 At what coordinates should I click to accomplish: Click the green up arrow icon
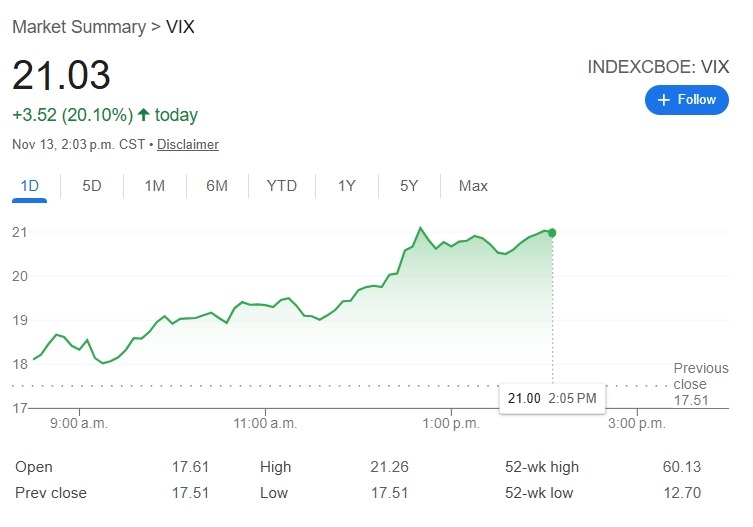144,115
